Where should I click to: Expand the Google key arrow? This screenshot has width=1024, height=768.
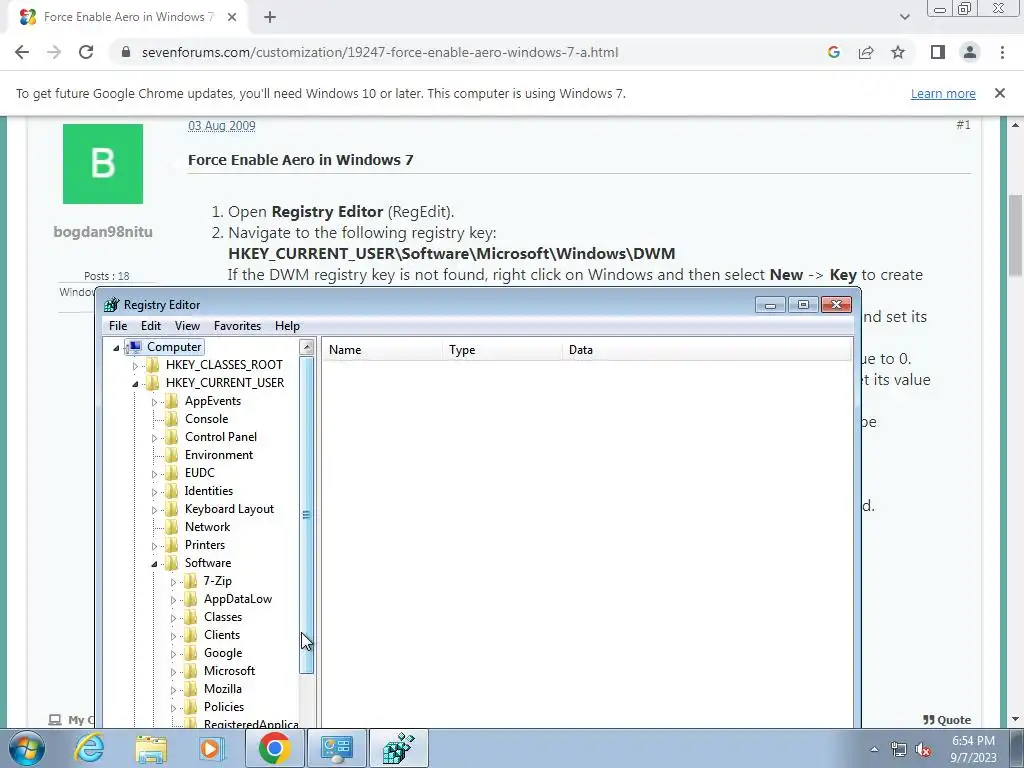(173, 654)
